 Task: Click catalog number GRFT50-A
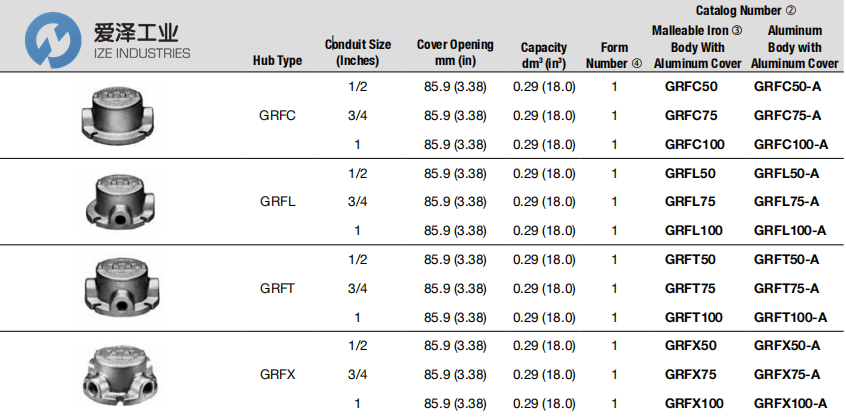pos(786,259)
